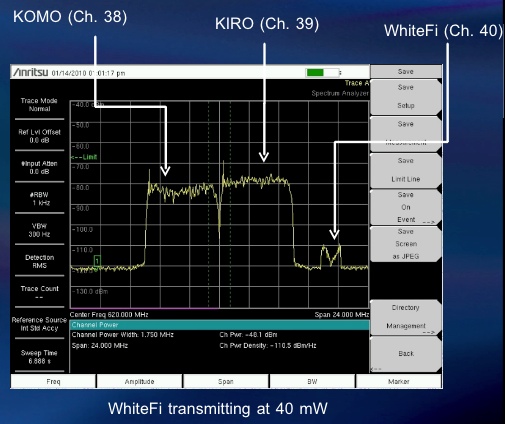Click the Detection RMS setting
The height and width of the screenshot is (424, 505).
[39, 261]
